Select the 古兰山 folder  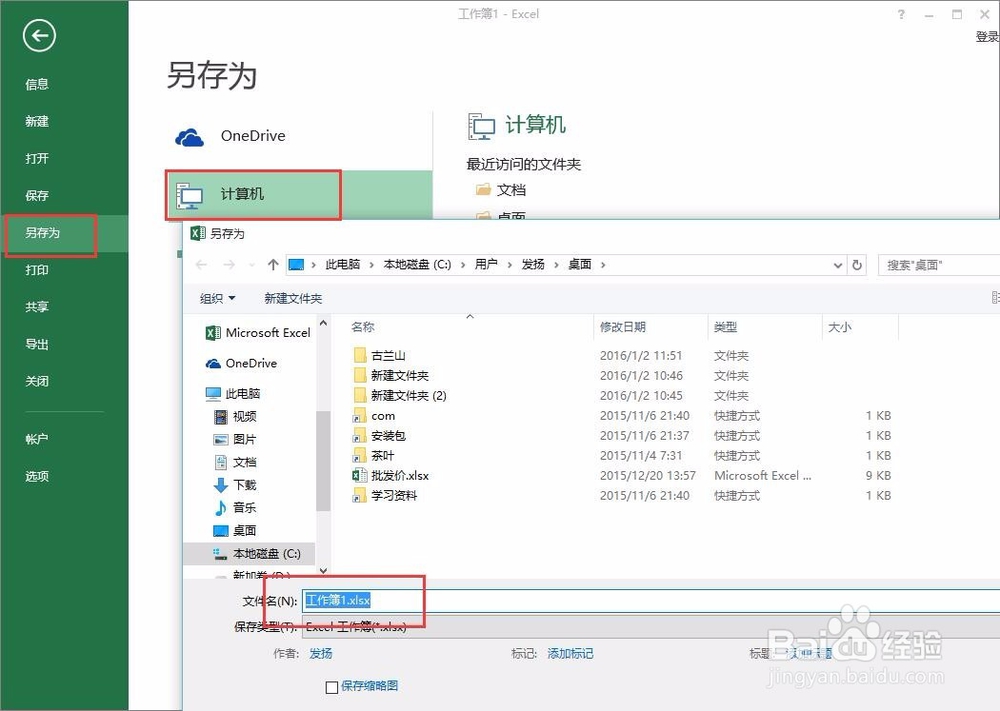click(379, 355)
